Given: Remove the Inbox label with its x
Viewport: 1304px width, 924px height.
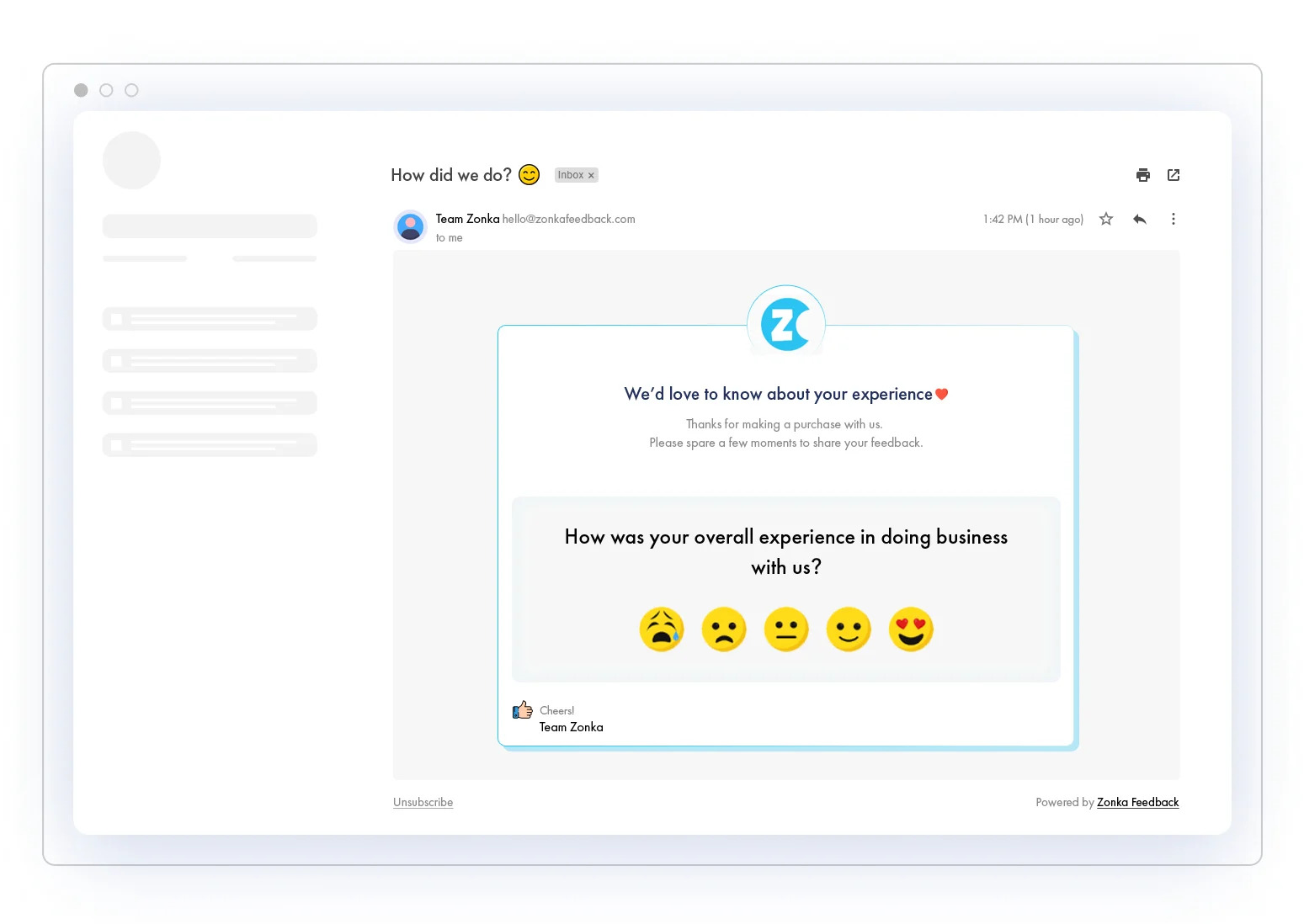Looking at the screenshot, I should click(591, 175).
